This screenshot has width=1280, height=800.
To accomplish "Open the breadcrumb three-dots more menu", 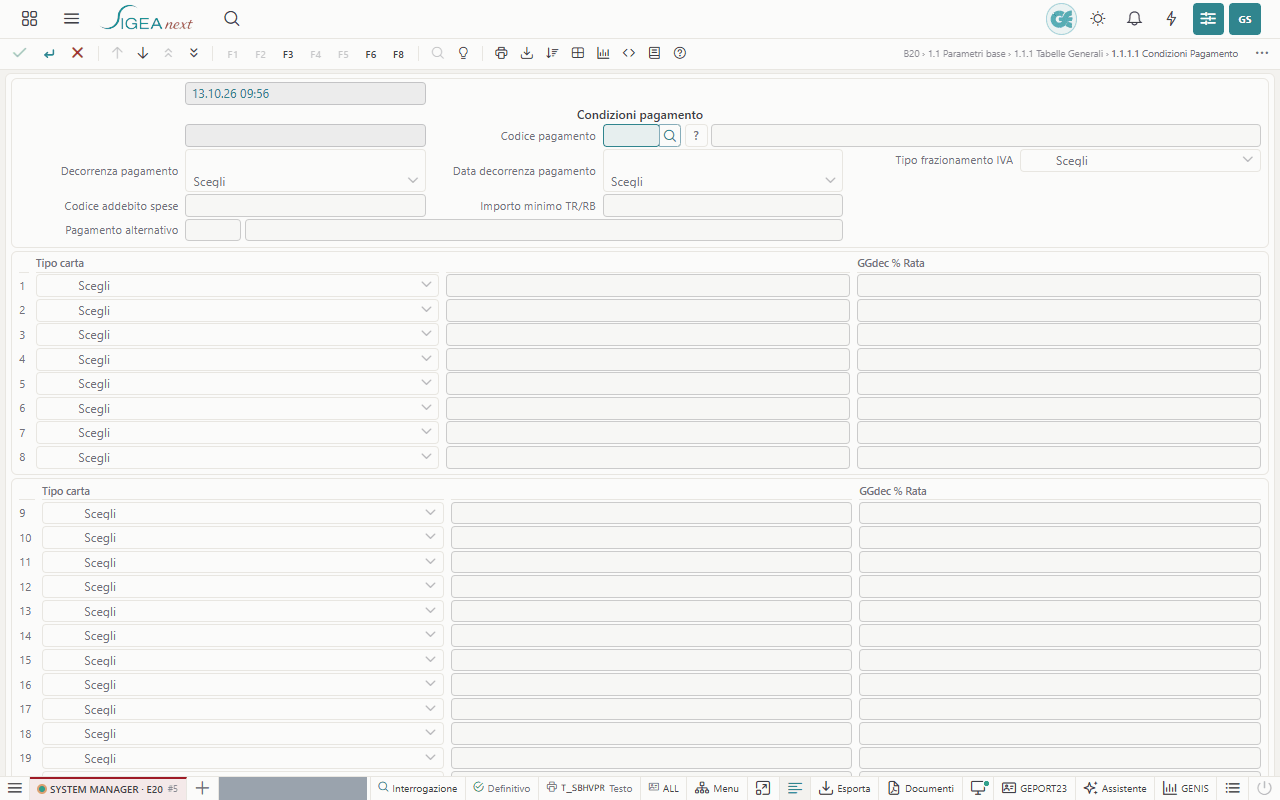I will [x=1262, y=53].
